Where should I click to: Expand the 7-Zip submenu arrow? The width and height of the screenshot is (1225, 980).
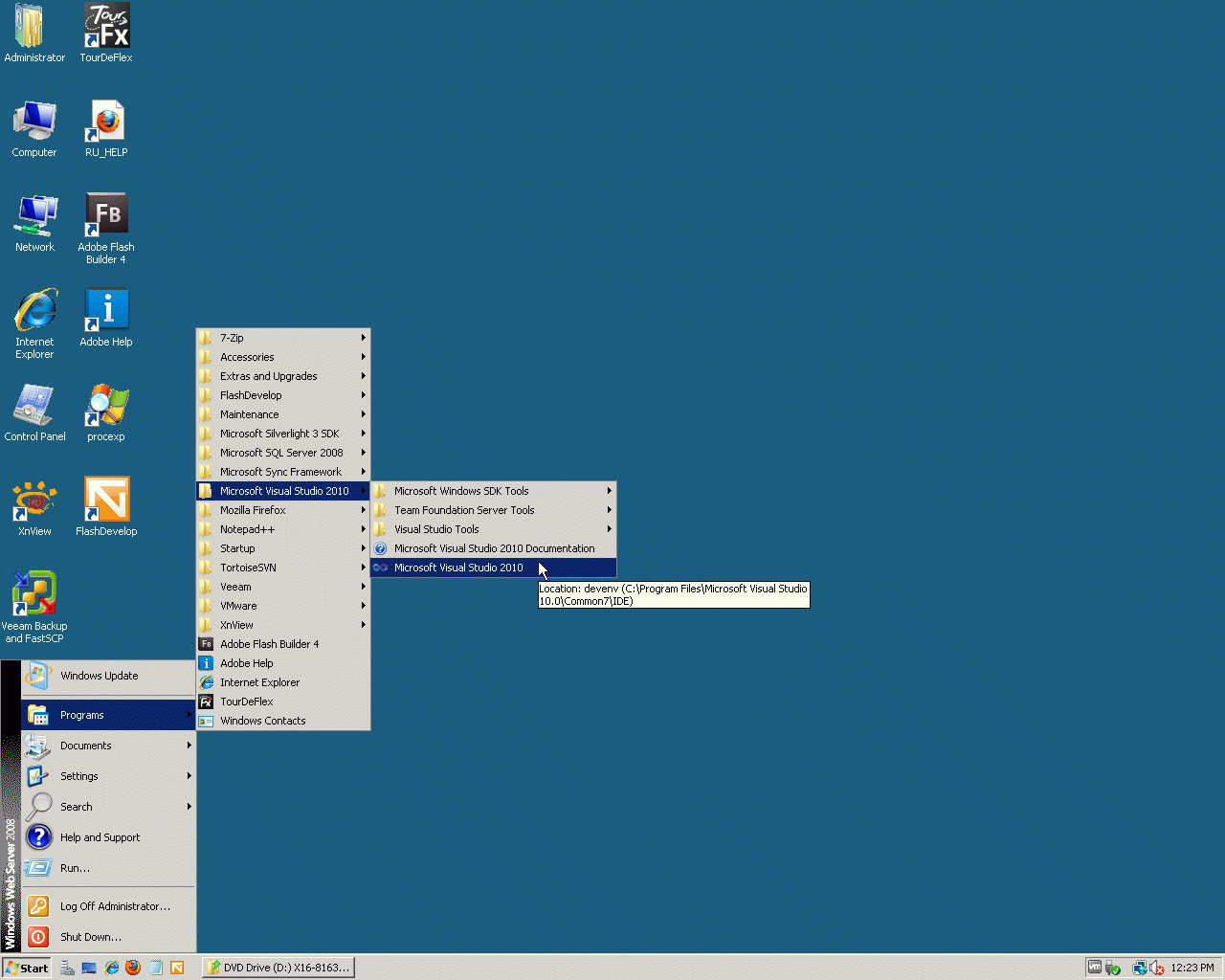364,338
